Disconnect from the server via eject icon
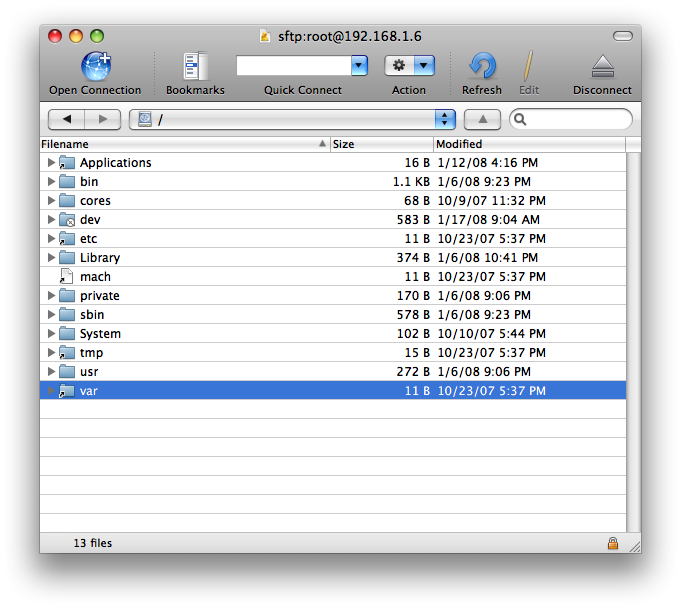This screenshot has width=681, height=608. click(x=603, y=66)
